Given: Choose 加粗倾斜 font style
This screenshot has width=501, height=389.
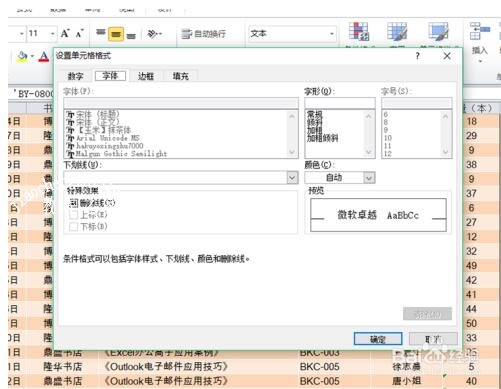Looking at the screenshot, I should point(322,138).
